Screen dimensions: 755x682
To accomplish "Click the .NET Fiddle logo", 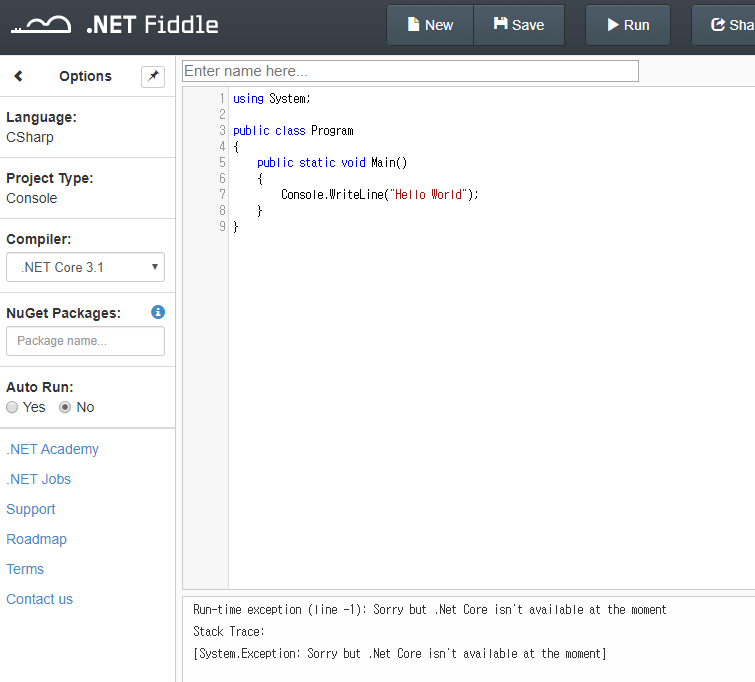I will pyautogui.click(x=115, y=25).
